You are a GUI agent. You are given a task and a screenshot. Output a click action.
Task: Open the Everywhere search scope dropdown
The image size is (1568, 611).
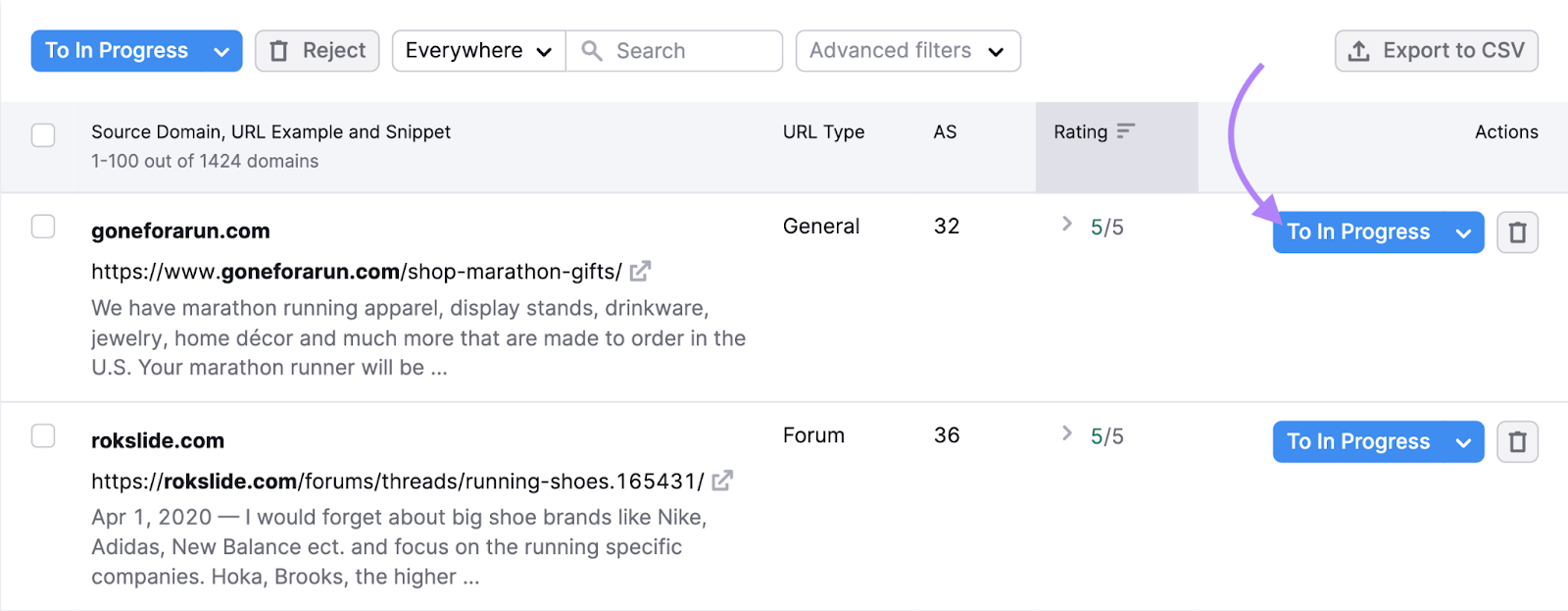click(478, 51)
